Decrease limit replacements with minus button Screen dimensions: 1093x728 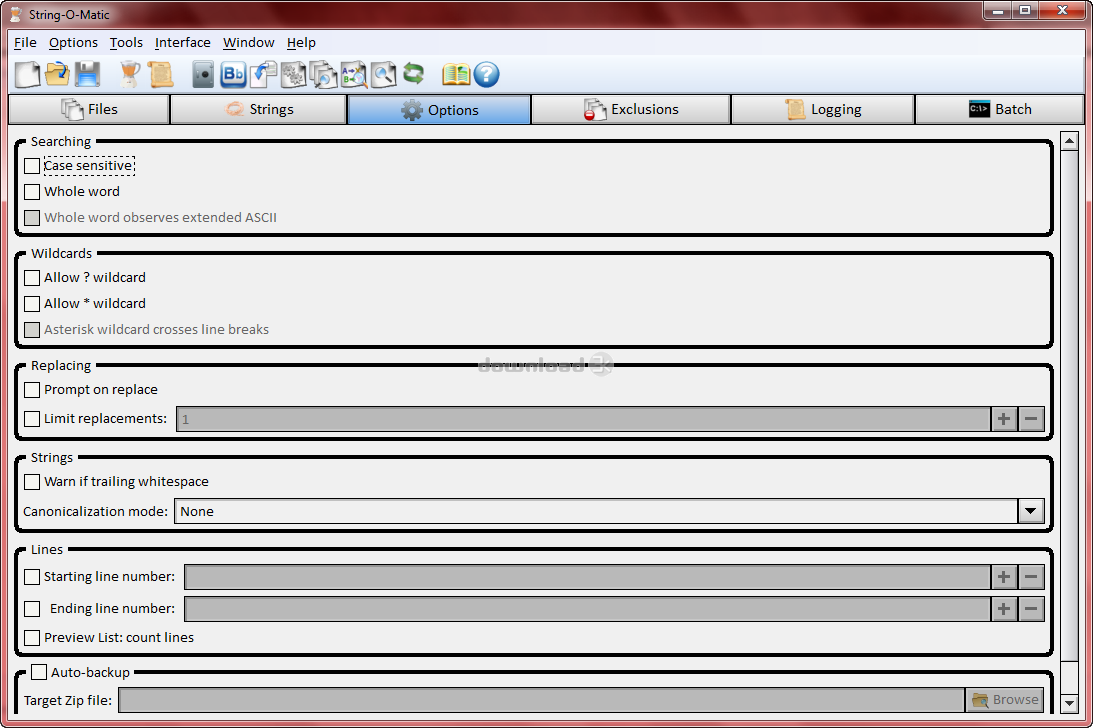pos(1031,419)
